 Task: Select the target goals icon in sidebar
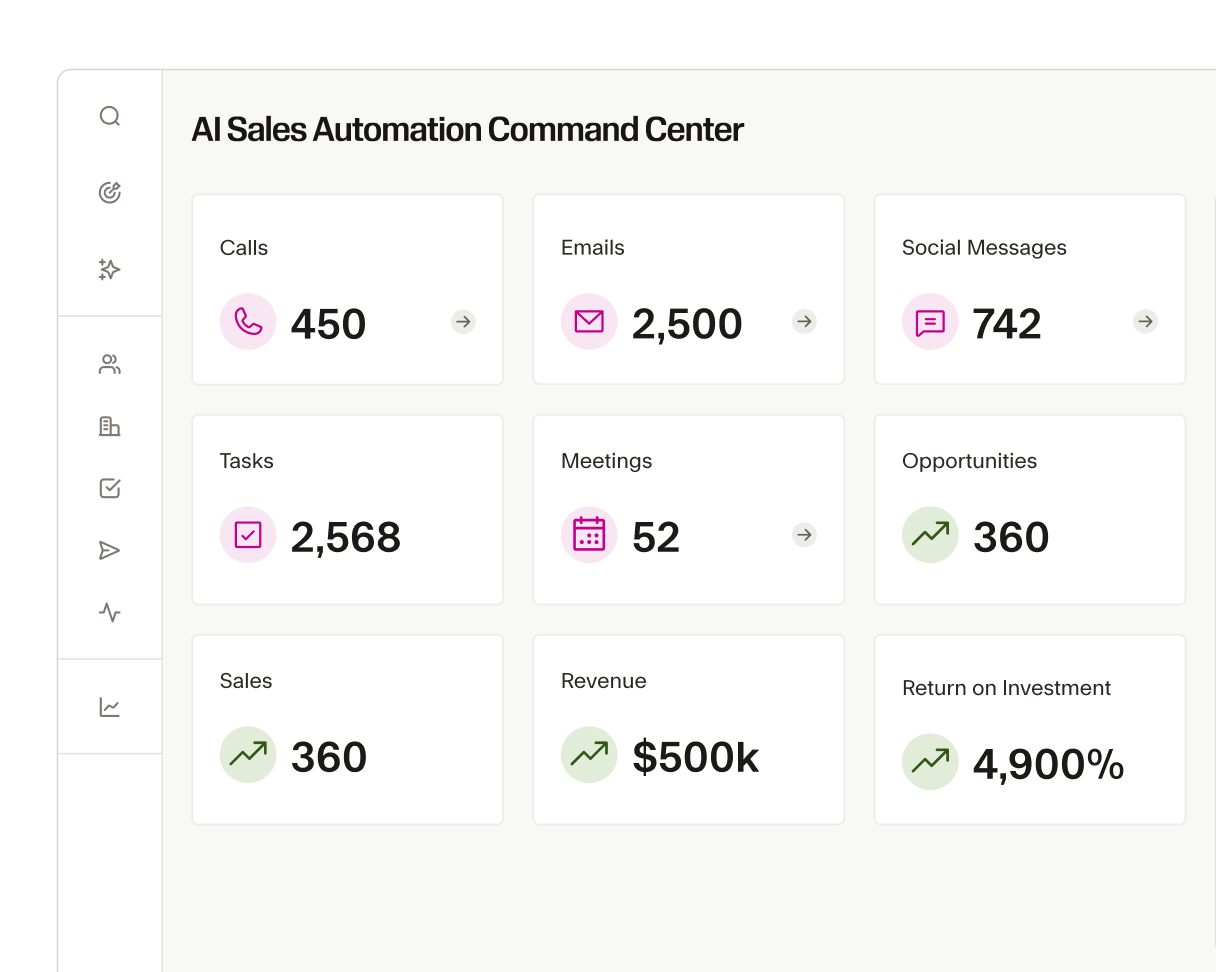coord(110,192)
